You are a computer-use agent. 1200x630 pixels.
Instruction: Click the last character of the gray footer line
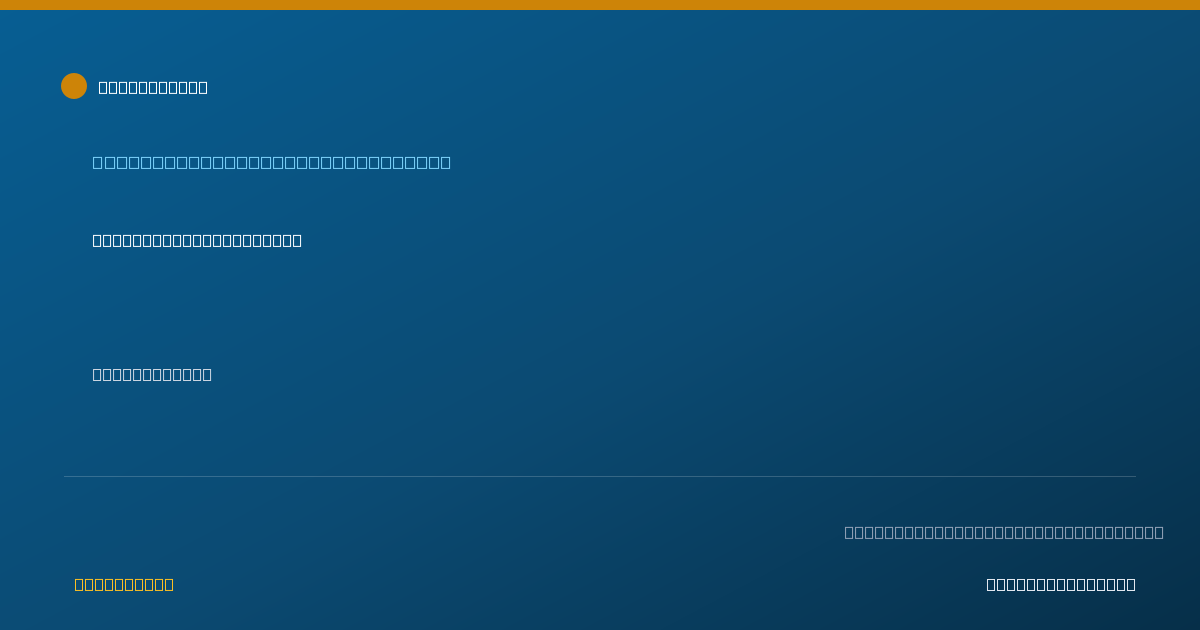(1159, 532)
